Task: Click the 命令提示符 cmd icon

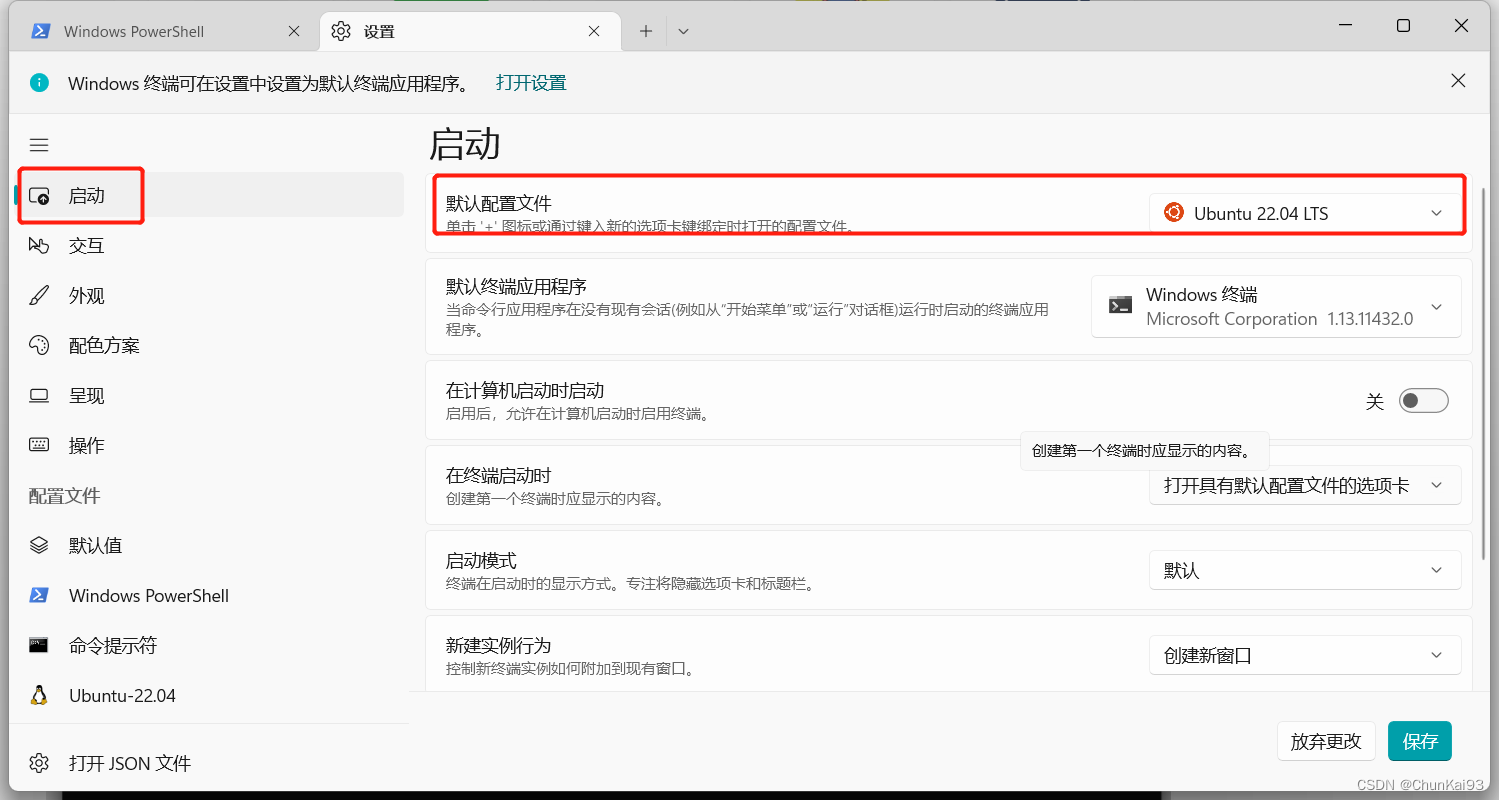Action: [x=39, y=645]
